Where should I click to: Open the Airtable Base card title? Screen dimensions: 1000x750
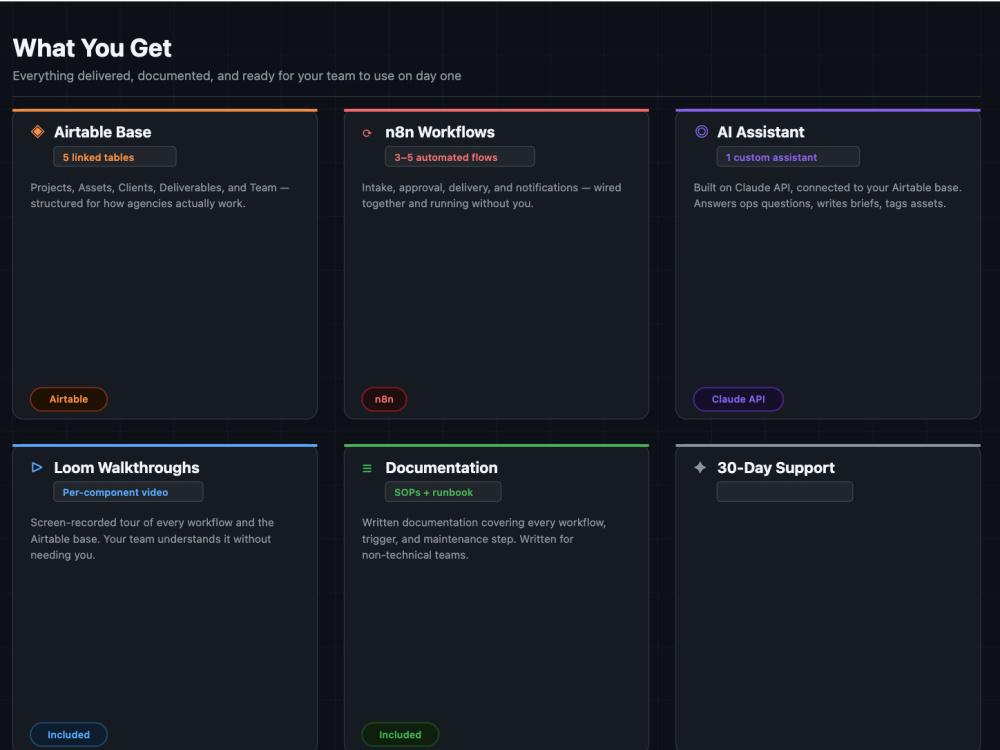pos(103,132)
